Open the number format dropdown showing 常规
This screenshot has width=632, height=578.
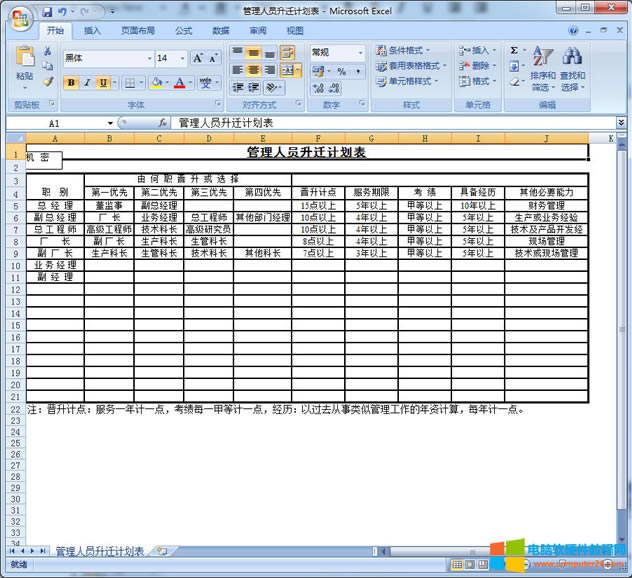[x=359, y=51]
